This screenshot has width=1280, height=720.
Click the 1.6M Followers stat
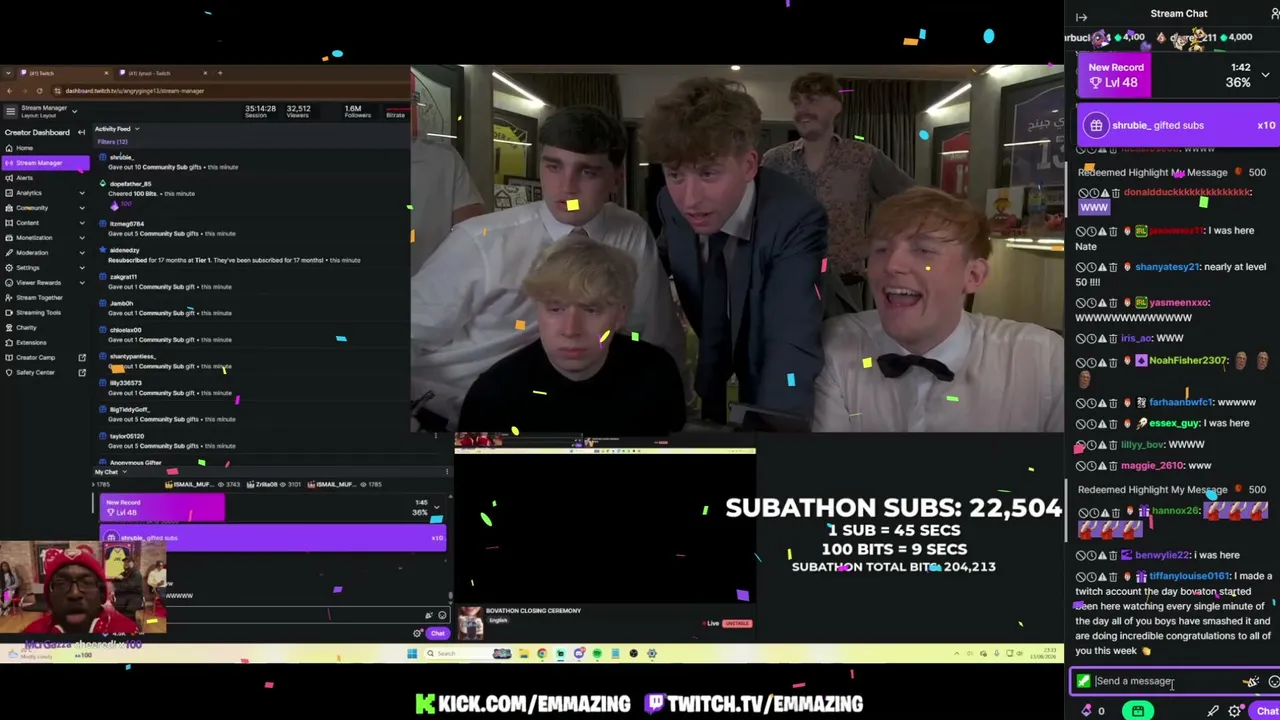[x=358, y=111]
